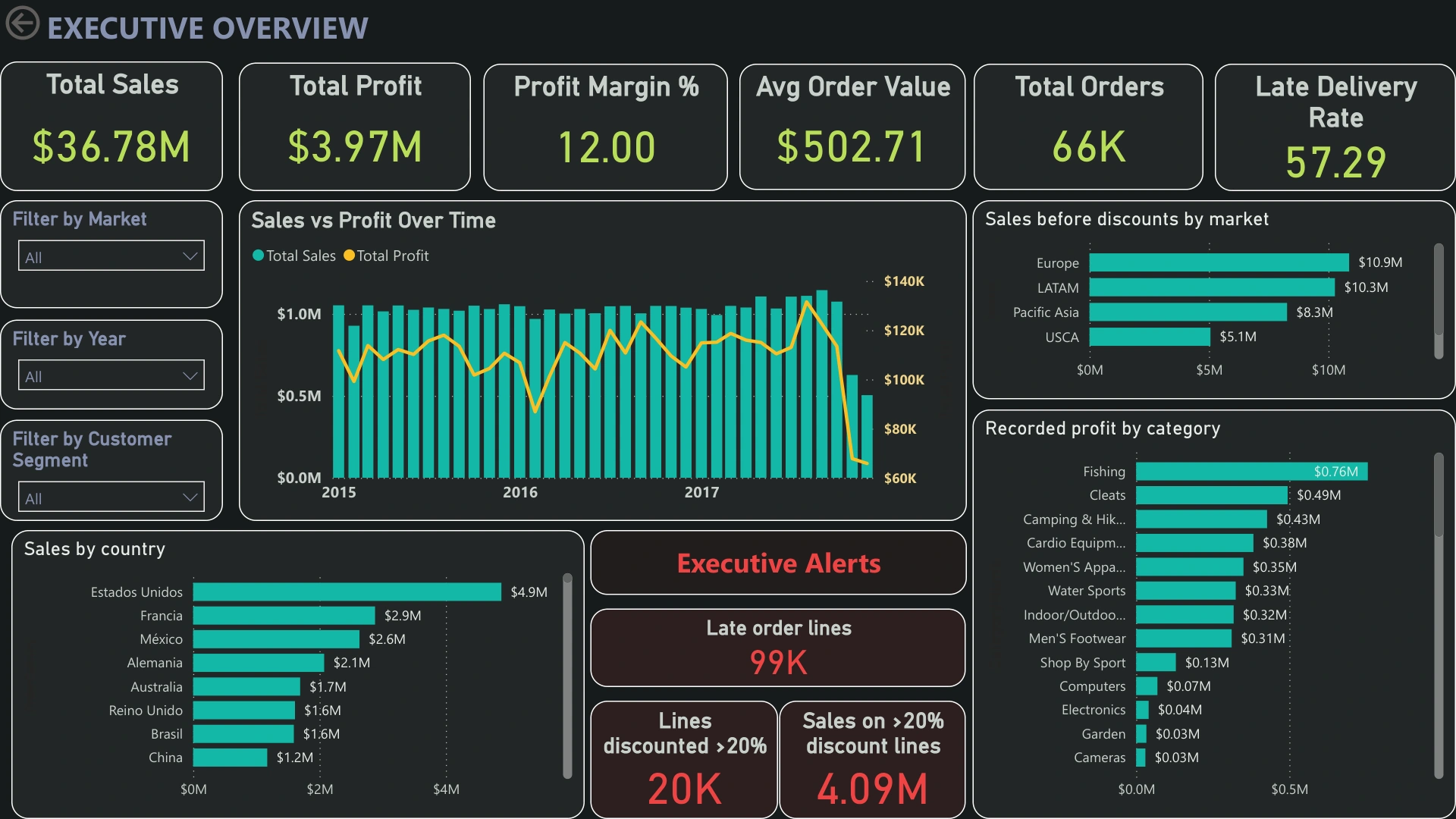Click the Computers category label
The height and width of the screenshot is (819, 1456).
pos(1092,686)
